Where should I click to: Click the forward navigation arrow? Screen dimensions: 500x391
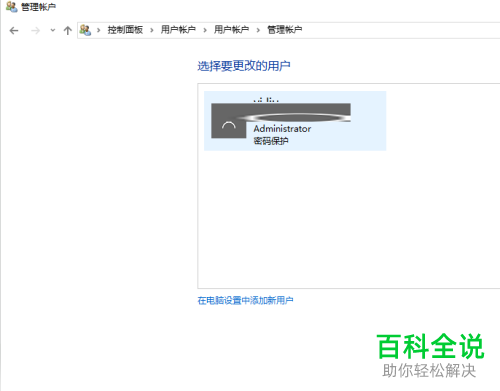[x=35, y=31]
